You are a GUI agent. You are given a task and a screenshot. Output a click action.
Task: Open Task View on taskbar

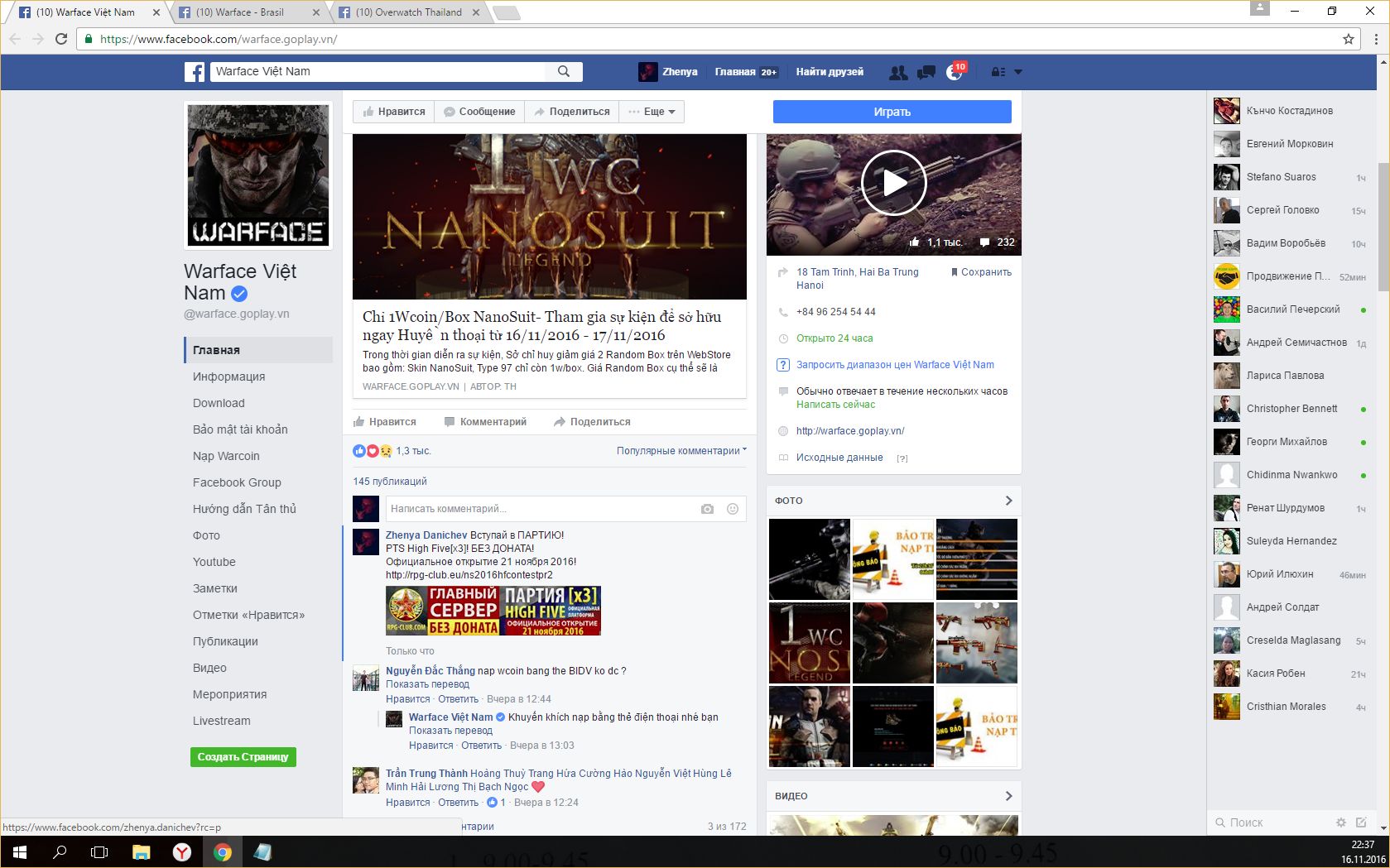[99, 851]
